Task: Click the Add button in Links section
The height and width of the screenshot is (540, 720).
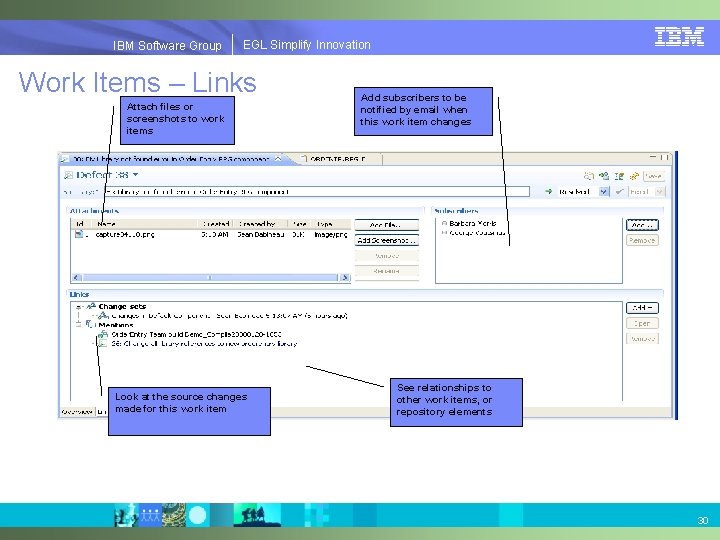Action: tap(642, 308)
